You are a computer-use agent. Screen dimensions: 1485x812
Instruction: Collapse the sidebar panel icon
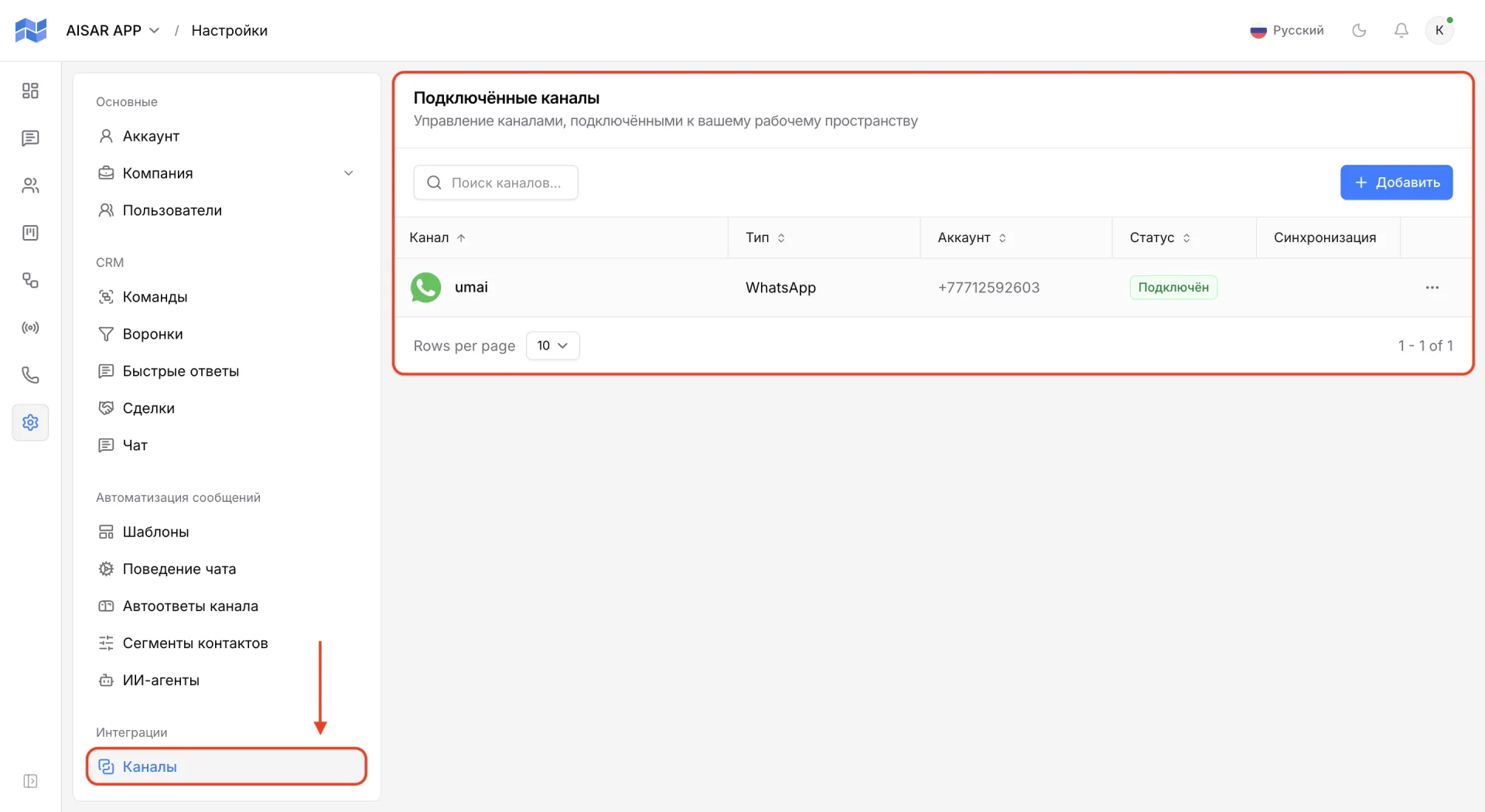tap(30, 781)
